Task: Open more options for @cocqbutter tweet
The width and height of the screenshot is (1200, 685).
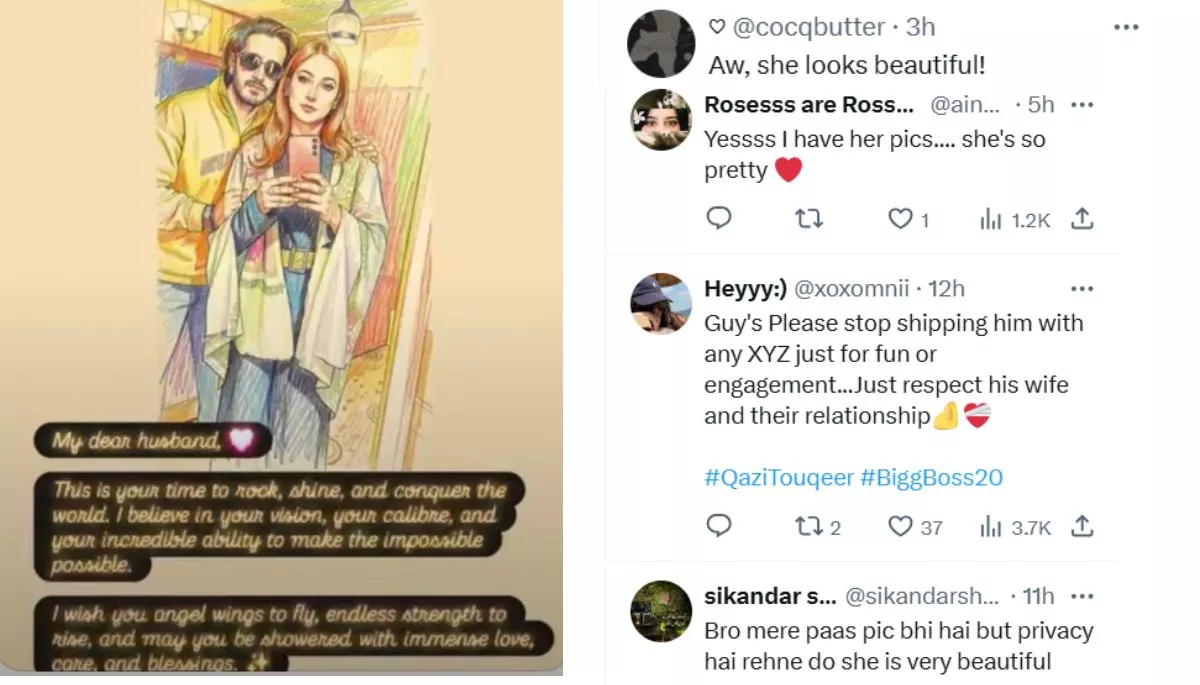Action: tap(1126, 27)
